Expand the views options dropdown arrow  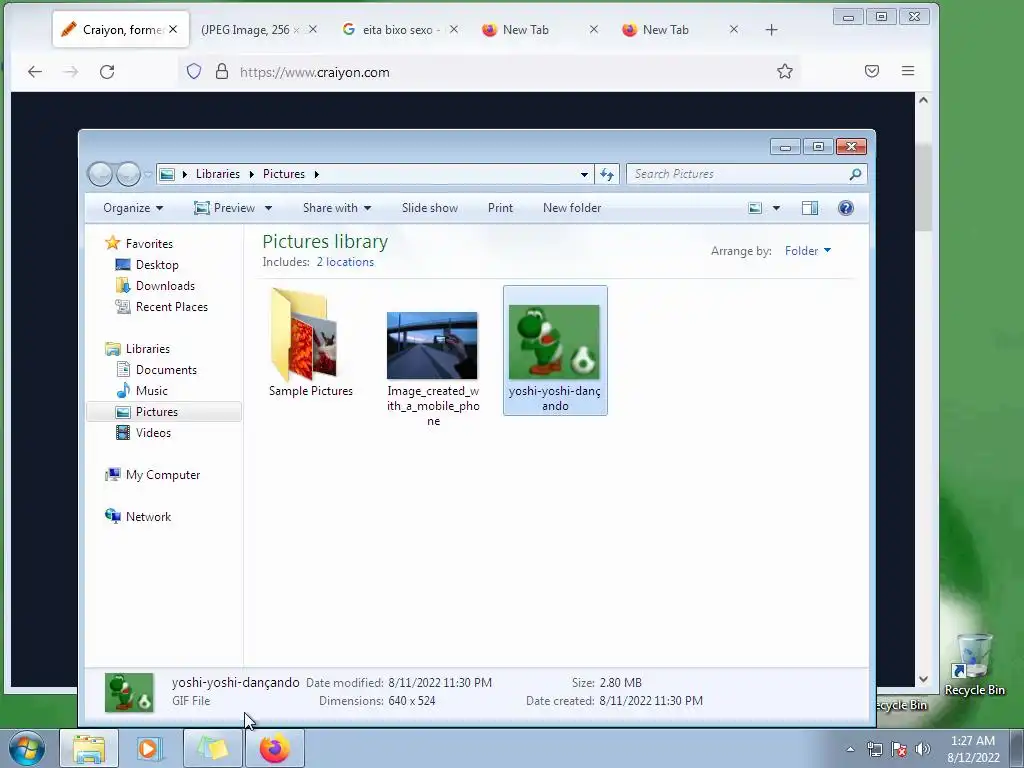point(776,208)
